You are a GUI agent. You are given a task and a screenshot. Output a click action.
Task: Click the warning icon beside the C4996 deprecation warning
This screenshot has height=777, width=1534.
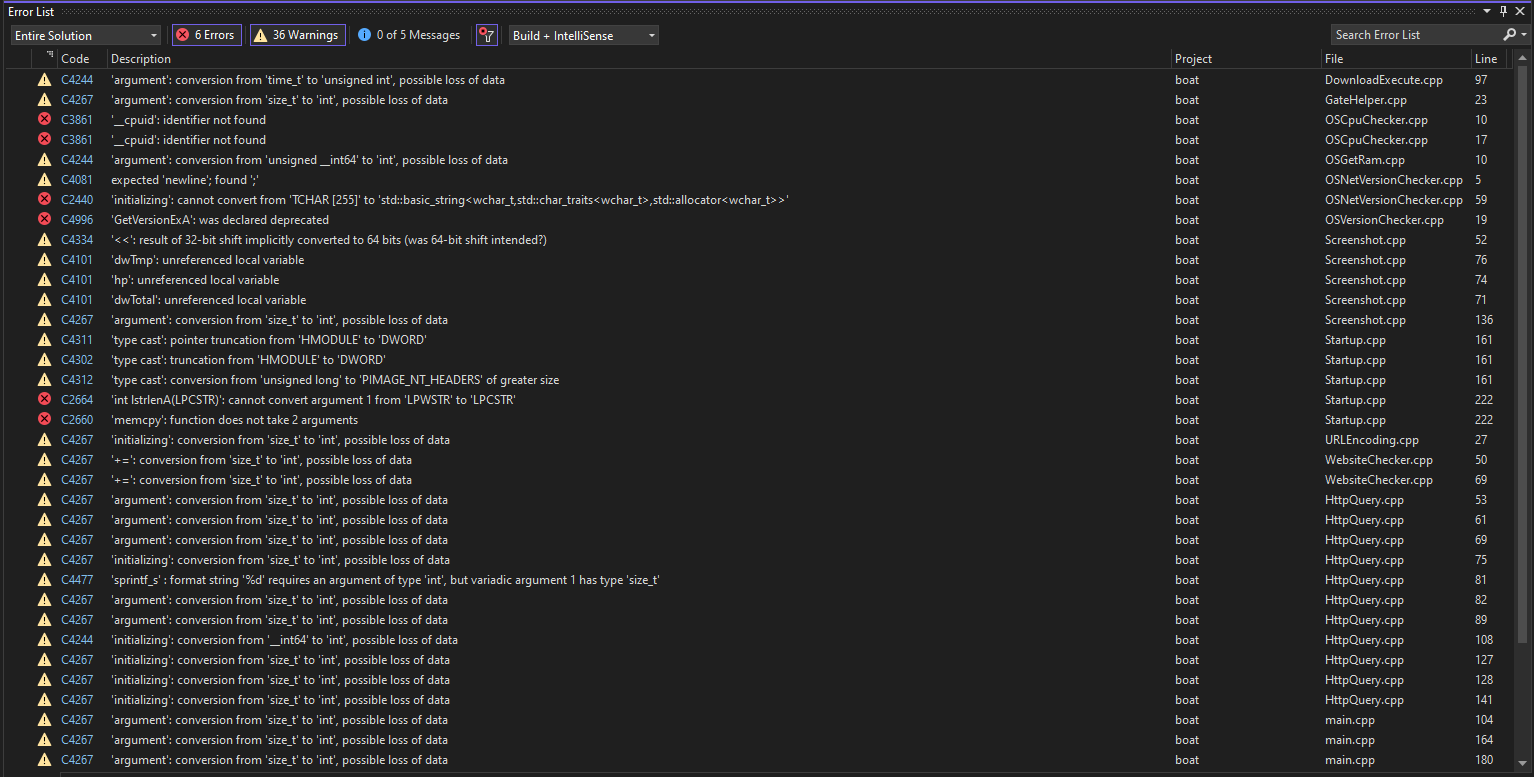click(43, 219)
